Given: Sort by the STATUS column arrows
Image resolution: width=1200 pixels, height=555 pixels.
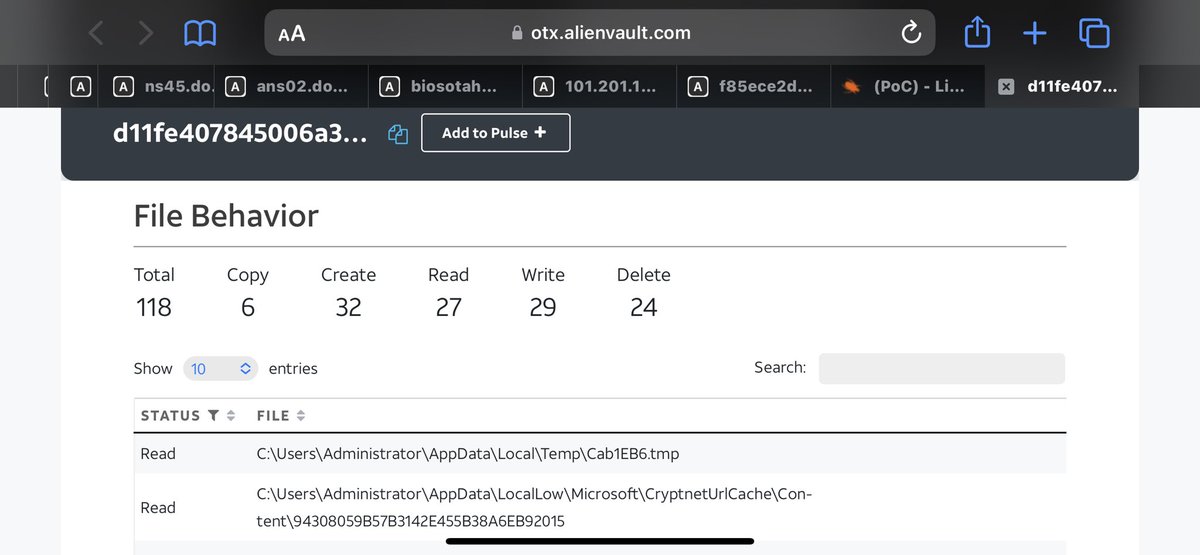Looking at the screenshot, I should (x=231, y=415).
